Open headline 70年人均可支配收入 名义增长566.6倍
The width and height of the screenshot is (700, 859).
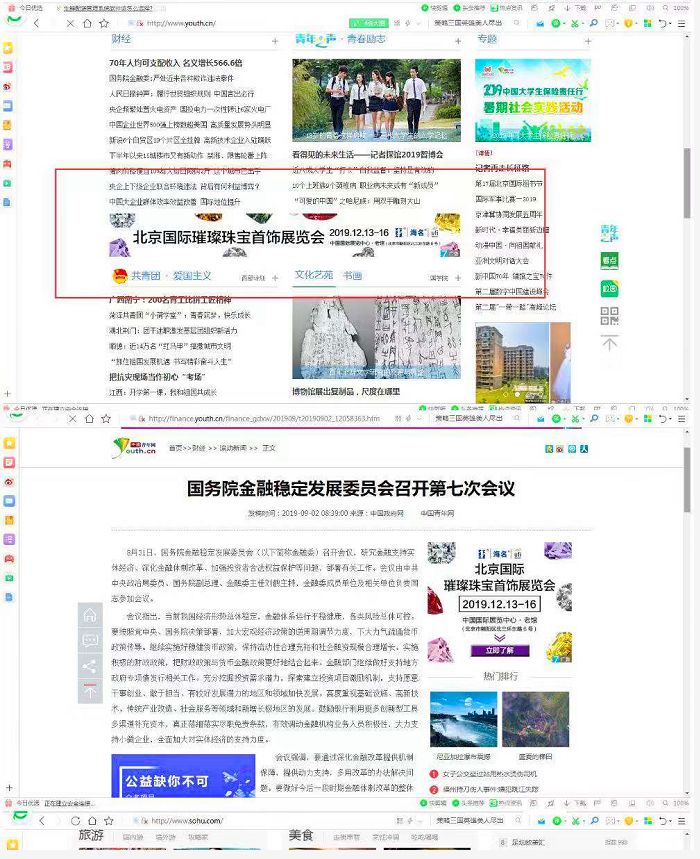click(x=175, y=63)
